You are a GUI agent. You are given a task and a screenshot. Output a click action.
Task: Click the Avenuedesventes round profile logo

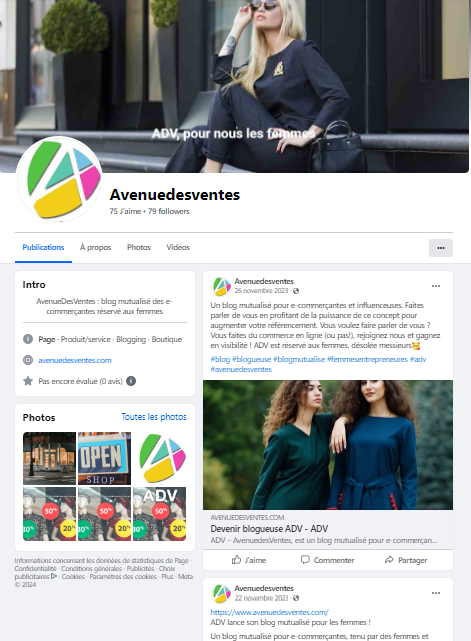coord(59,179)
